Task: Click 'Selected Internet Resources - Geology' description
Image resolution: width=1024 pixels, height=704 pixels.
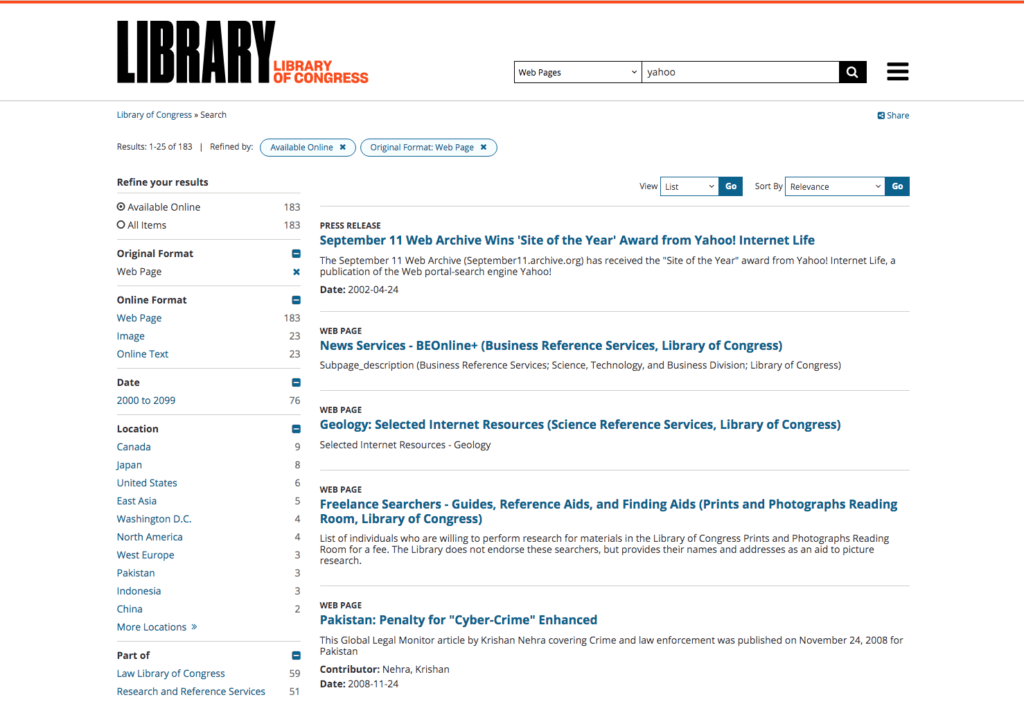Action: pyautogui.click(x=405, y=445)
